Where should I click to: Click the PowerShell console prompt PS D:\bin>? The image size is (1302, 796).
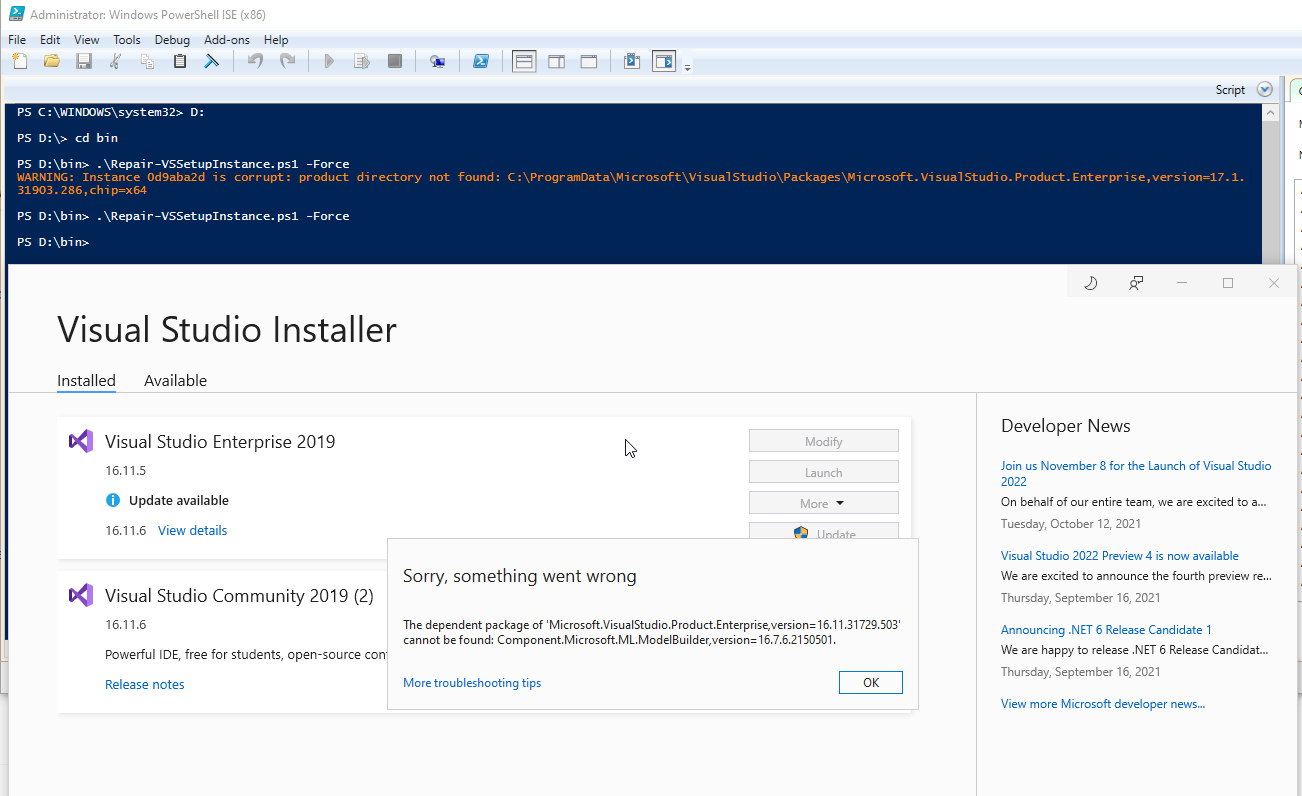point(53,242)
